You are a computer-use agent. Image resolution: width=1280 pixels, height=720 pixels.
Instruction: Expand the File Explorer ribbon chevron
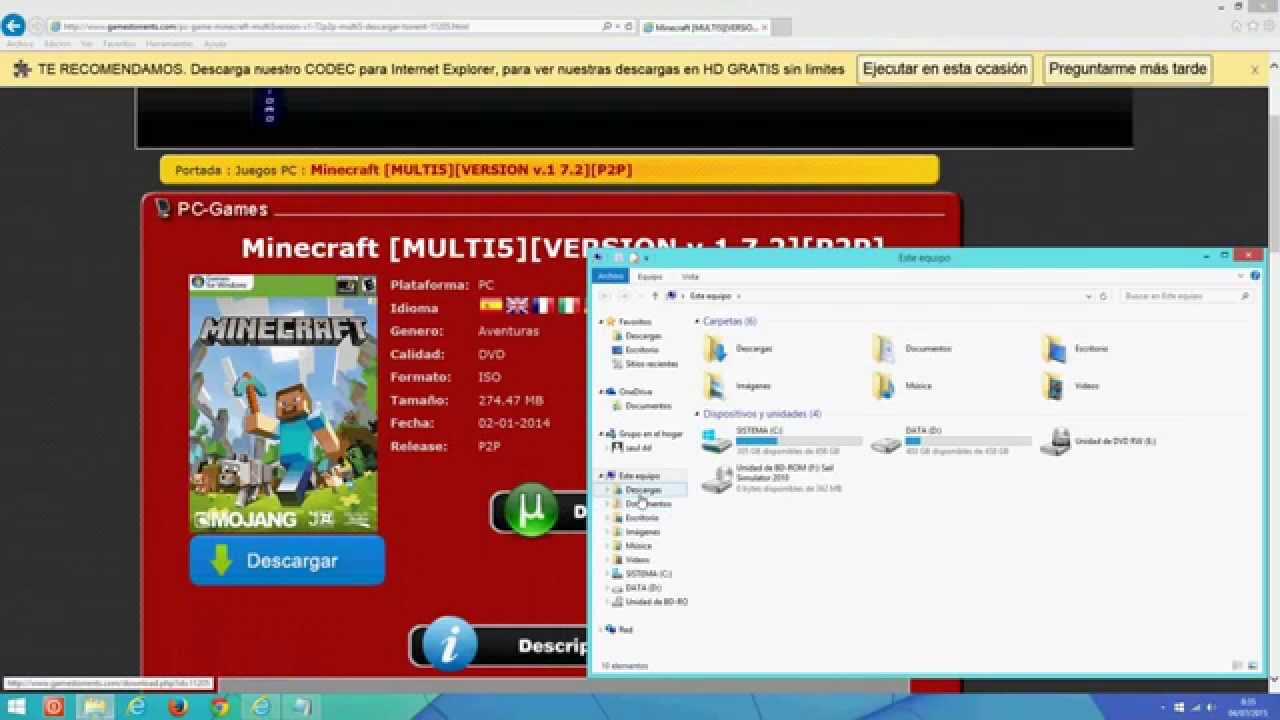coord(1241,276)
